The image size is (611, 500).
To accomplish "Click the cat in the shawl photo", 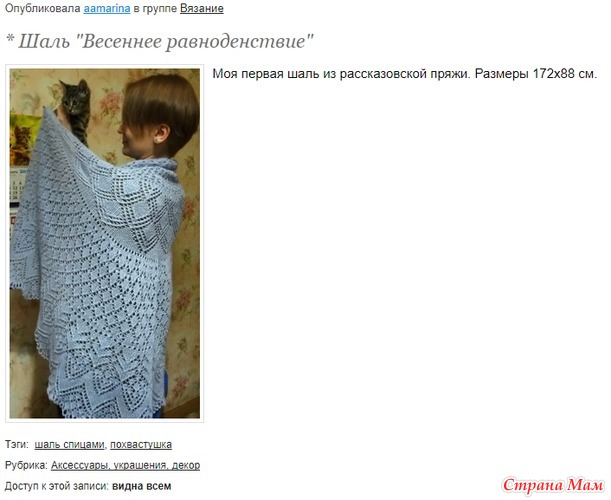I will (75, 110).
